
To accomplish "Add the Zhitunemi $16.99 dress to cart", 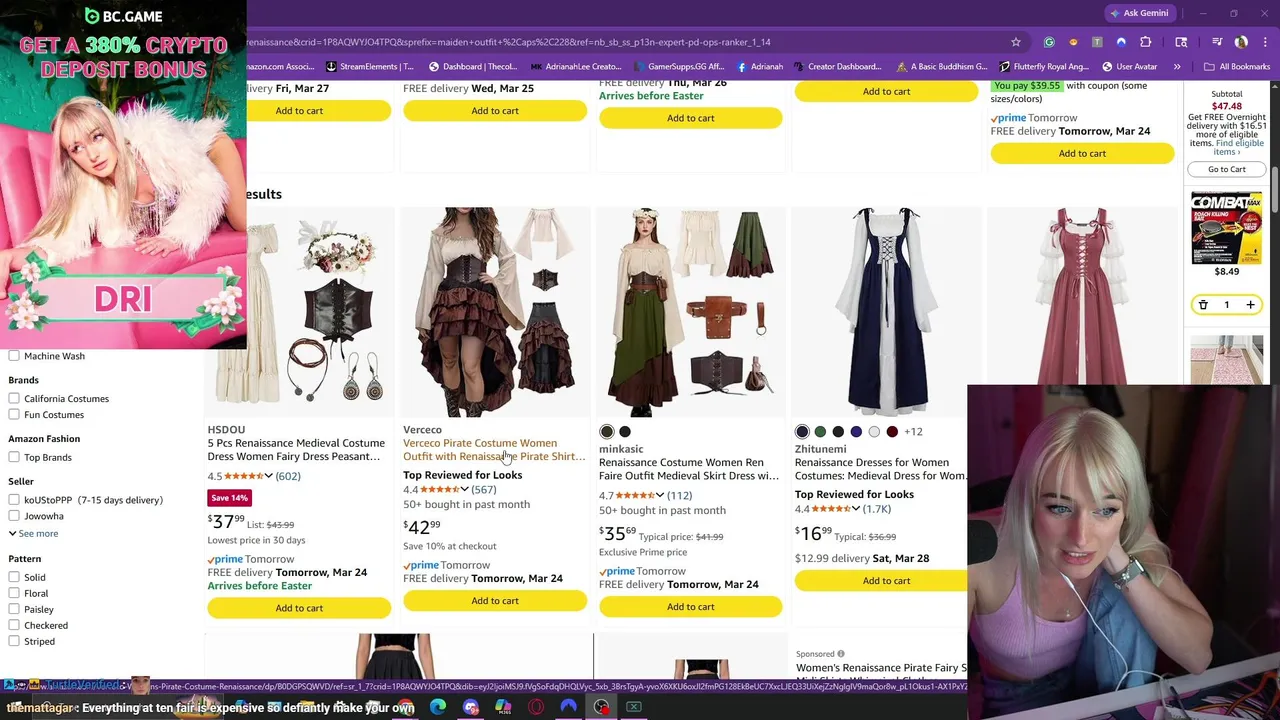I will [882, 581].
